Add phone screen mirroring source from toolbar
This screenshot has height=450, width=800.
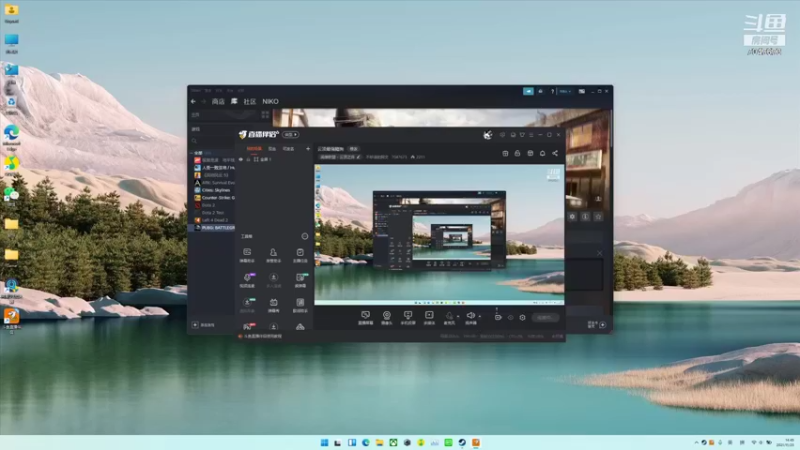(408, 317)
